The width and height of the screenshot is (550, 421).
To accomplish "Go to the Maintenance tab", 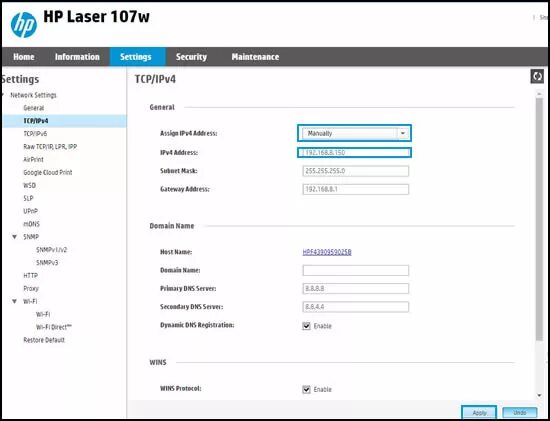I will (255, 57).
